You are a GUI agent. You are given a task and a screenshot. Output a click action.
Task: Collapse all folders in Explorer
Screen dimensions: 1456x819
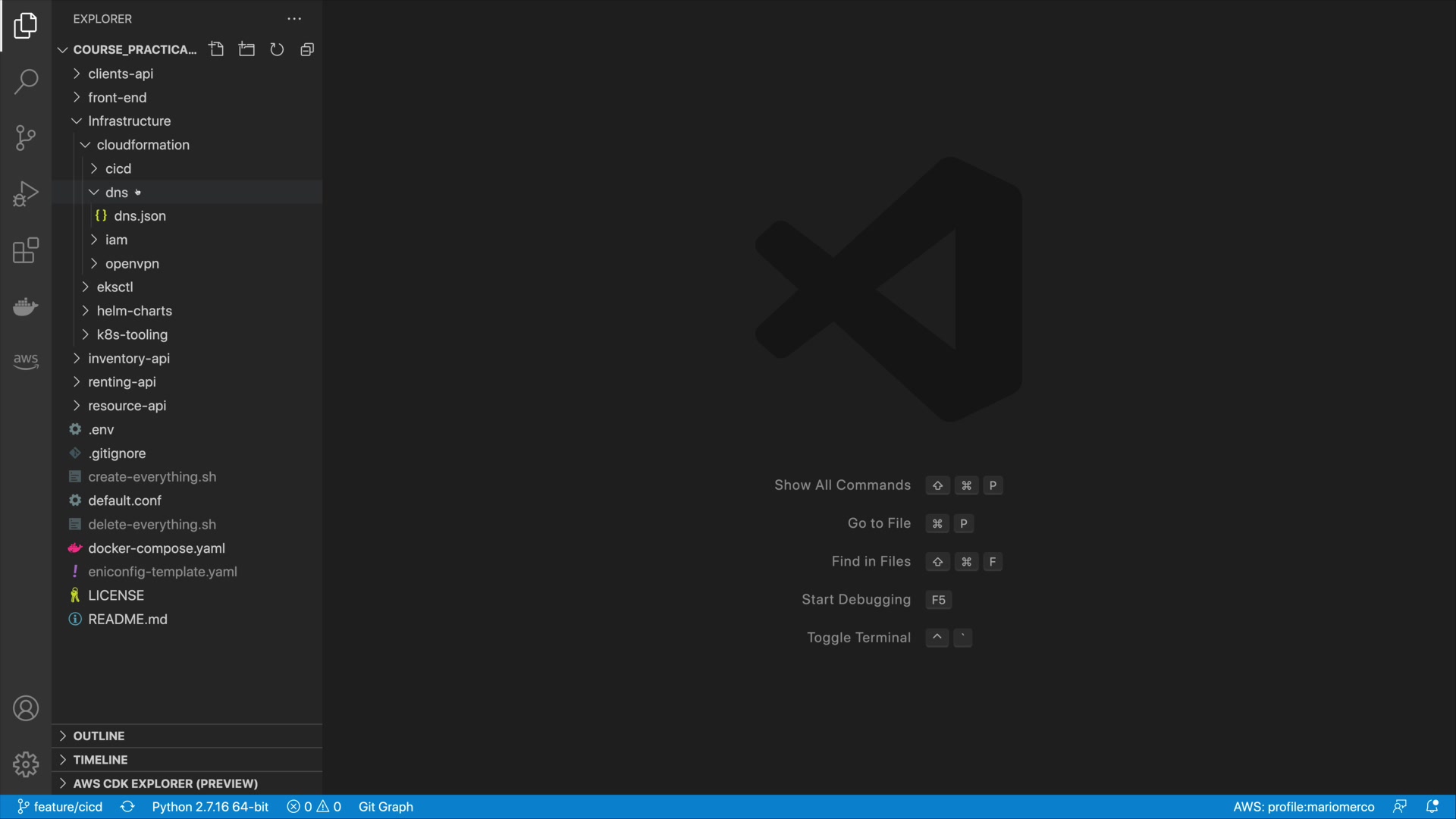tap(307, 49)
